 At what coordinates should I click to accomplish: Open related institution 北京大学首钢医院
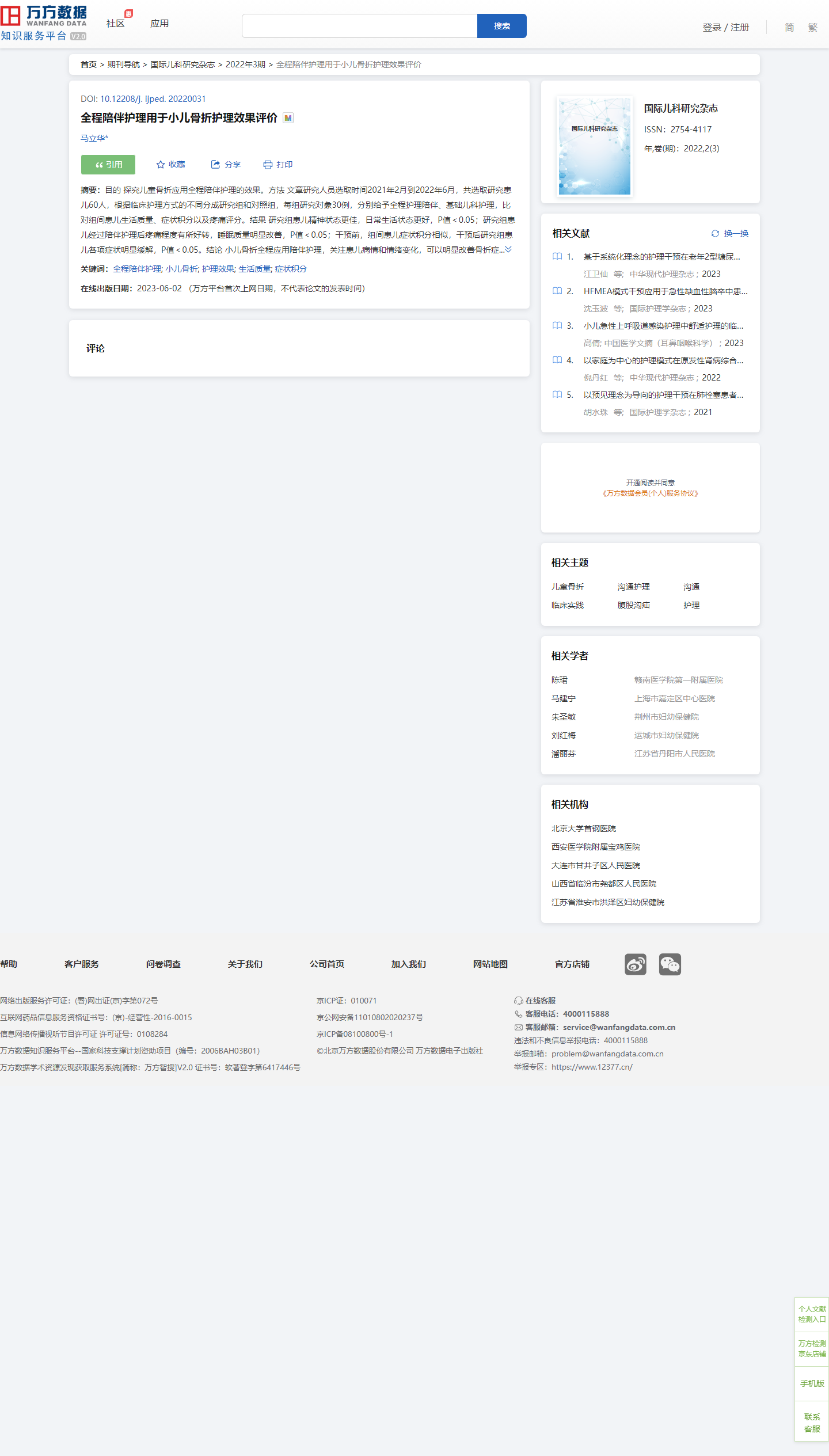(584, 828)
